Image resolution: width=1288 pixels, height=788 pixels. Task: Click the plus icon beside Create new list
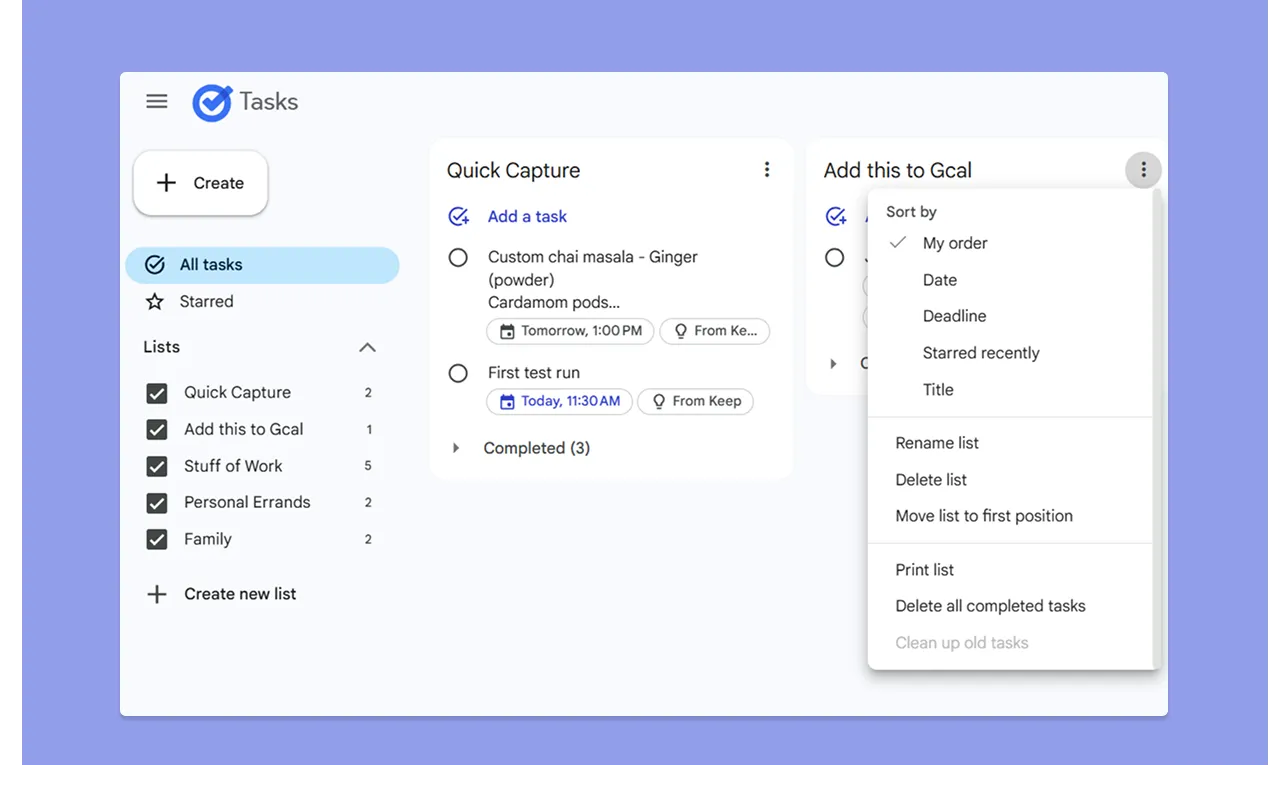[156, 593]
